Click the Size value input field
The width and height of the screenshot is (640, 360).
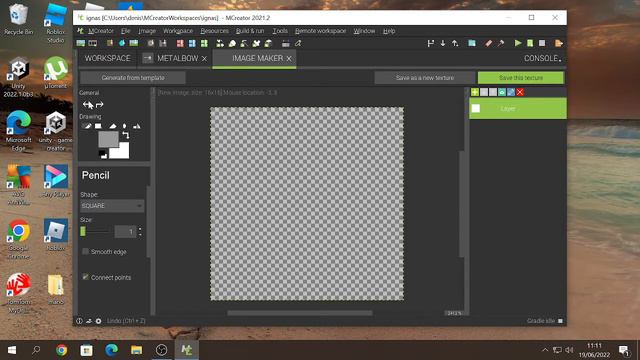125,231
